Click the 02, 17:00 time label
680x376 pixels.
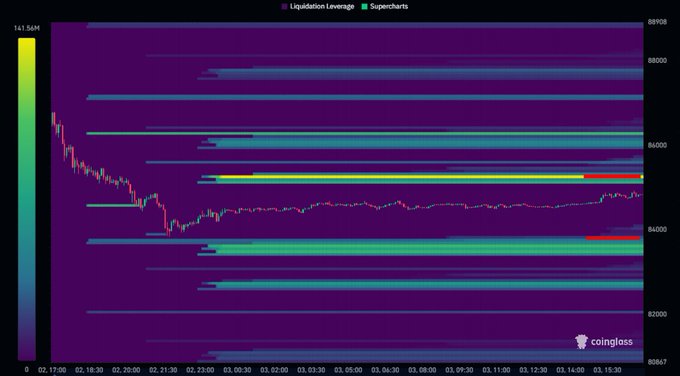click(52, 370)
